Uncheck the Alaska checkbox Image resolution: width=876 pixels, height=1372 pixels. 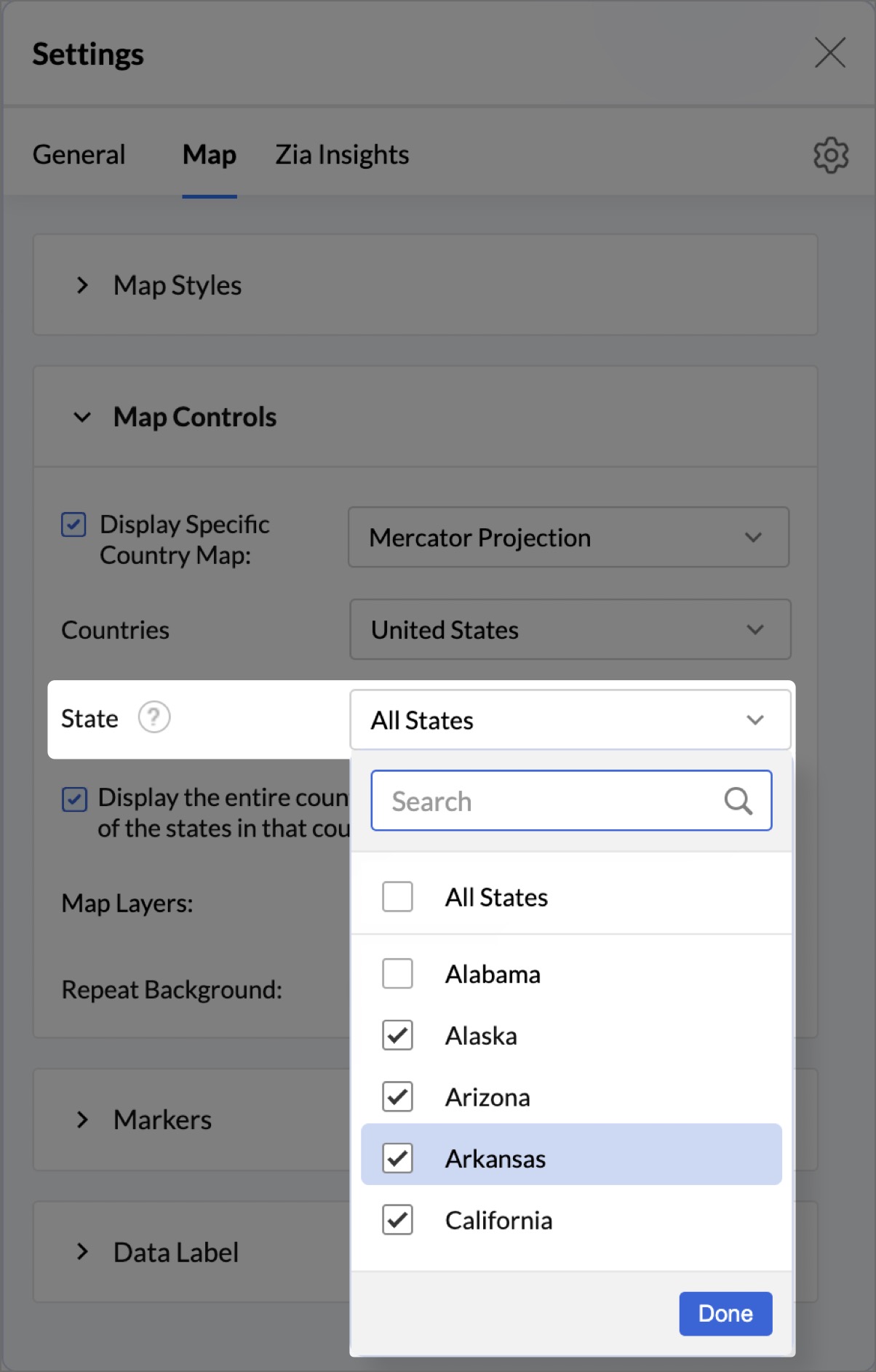pyautogui.click(x=397, y=1035)
